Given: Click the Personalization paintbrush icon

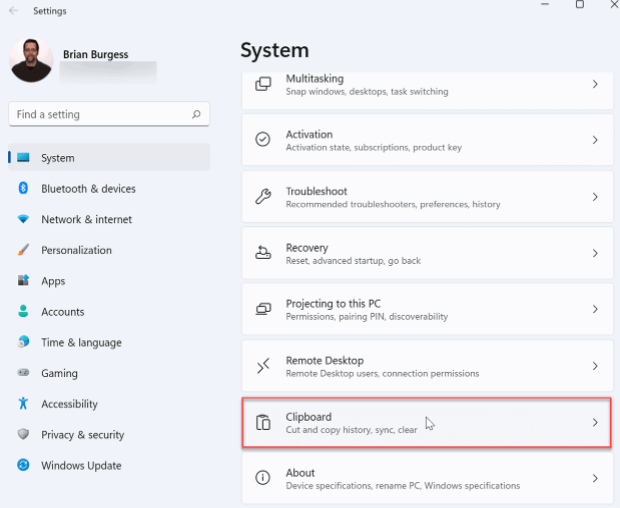Looking at the screenshot, I should click(23, 250).
